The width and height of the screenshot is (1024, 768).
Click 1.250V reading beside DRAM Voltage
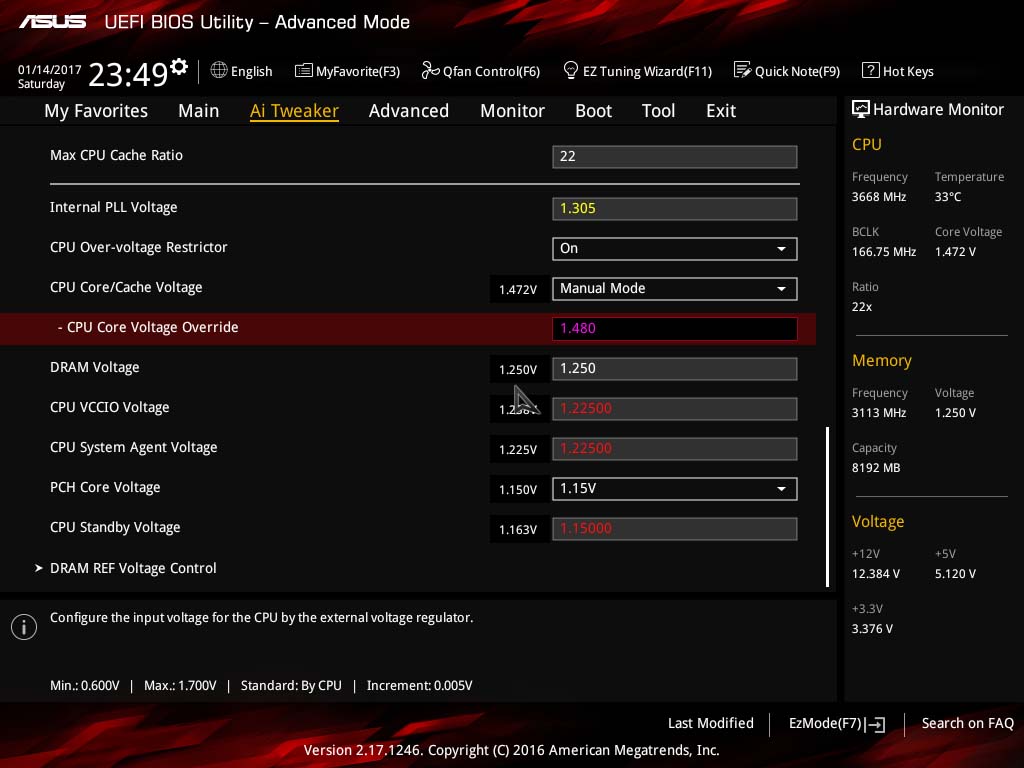coord(518,370)
